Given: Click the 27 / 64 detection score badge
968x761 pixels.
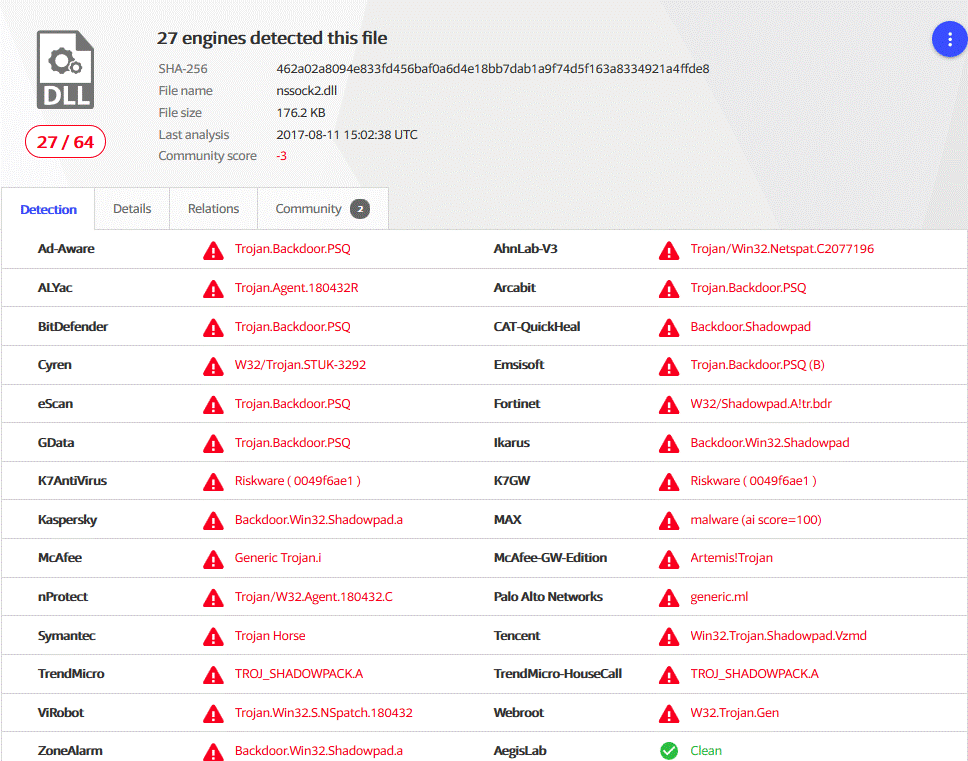Looking at the screenshot, I should [66, 142].
